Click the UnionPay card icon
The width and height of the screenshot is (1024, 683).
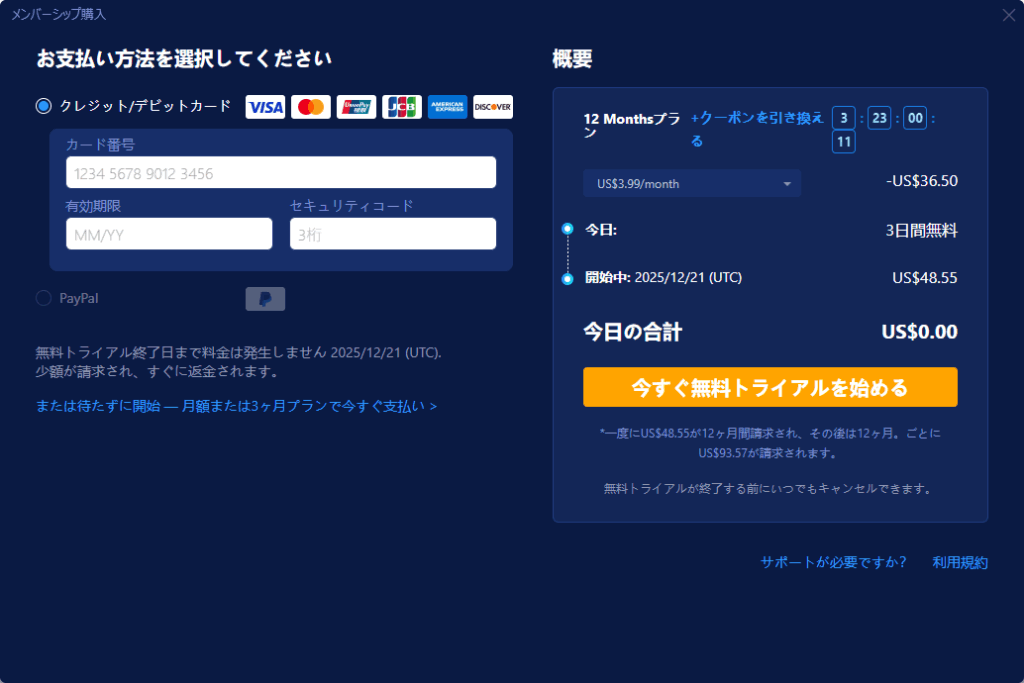[x=356, y=107]
